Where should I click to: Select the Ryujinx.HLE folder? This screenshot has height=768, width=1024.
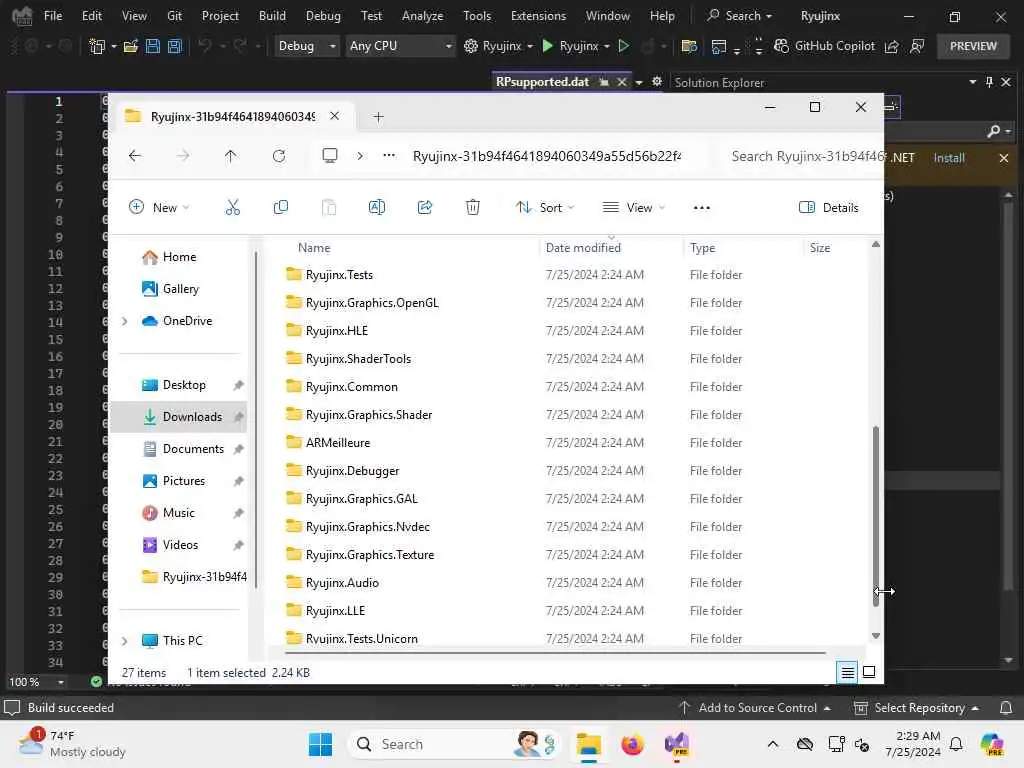[x=336, y=331]
